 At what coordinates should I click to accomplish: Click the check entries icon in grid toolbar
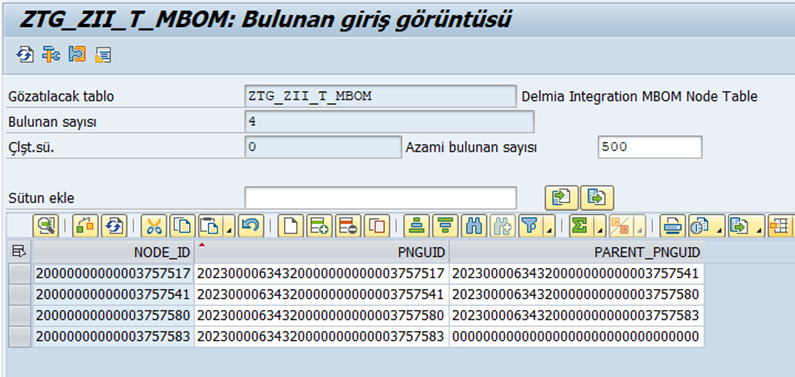pyautogui.click(x=86, y=227)
